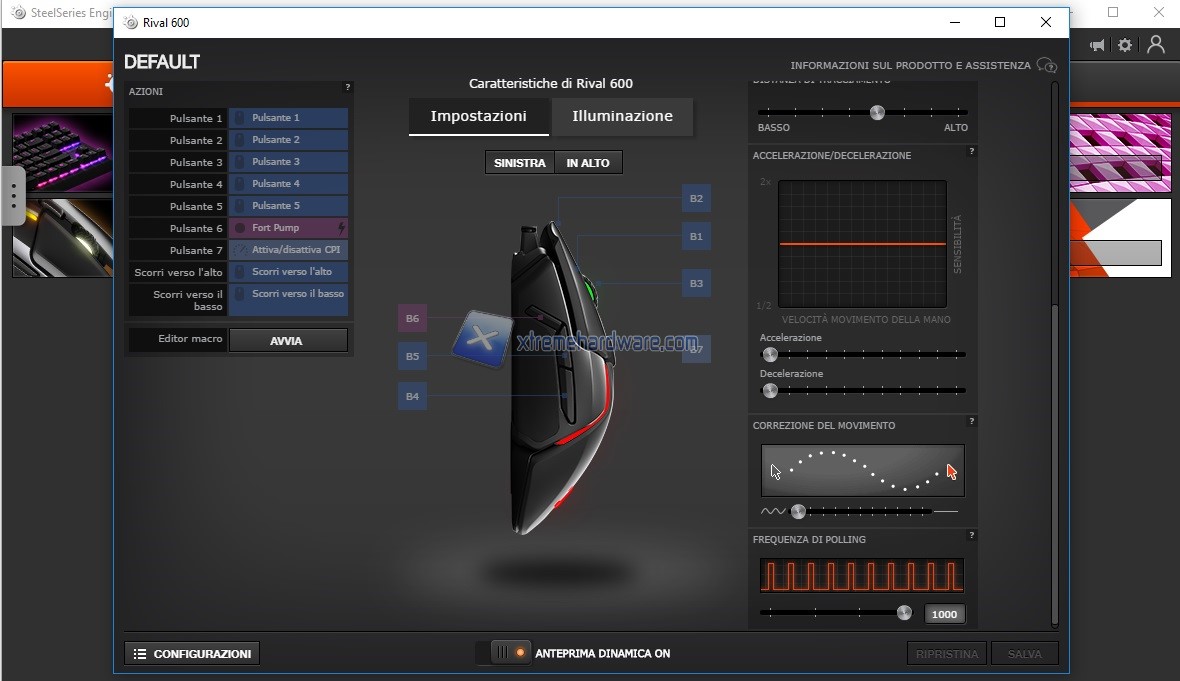Click the B2 button label on mouse diagram
The width and height of the screenshot is (1180, 681).
click(x=696, y=199)
